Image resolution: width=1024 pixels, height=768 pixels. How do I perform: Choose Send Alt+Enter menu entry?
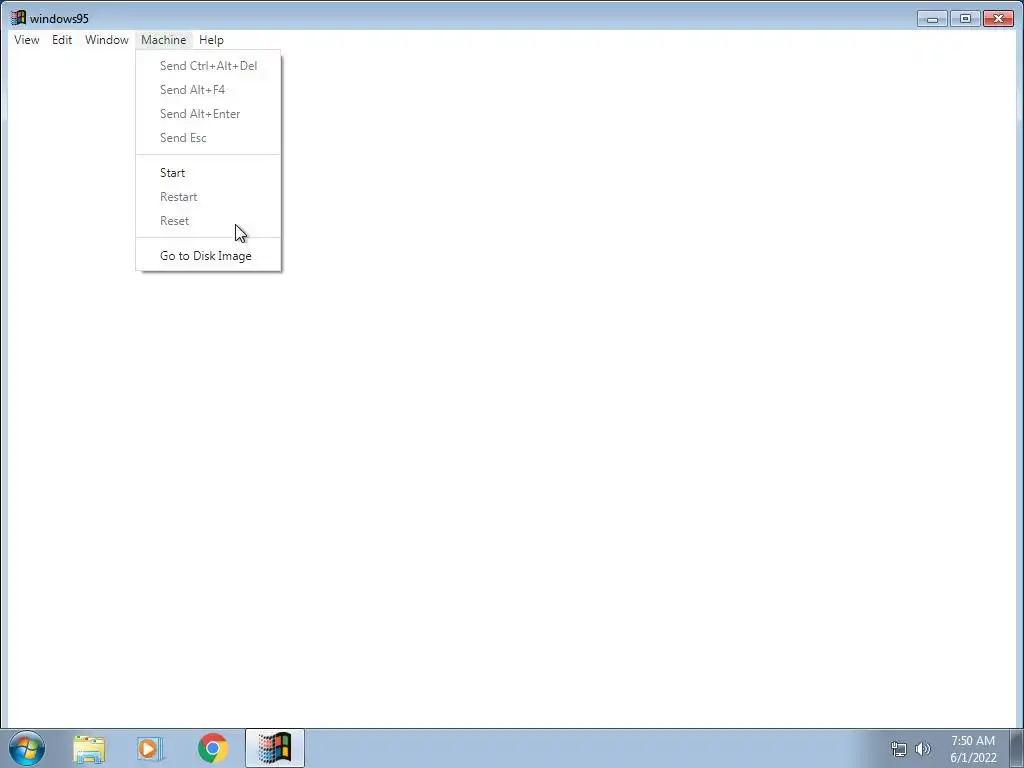tap(208, 114)
